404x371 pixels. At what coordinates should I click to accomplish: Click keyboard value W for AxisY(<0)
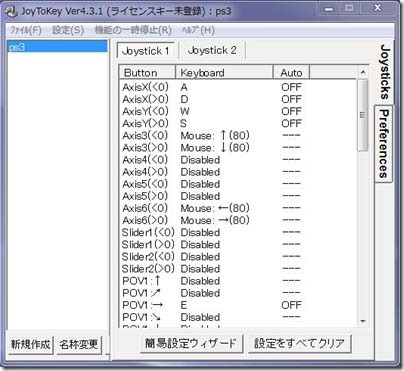[185, 111]
